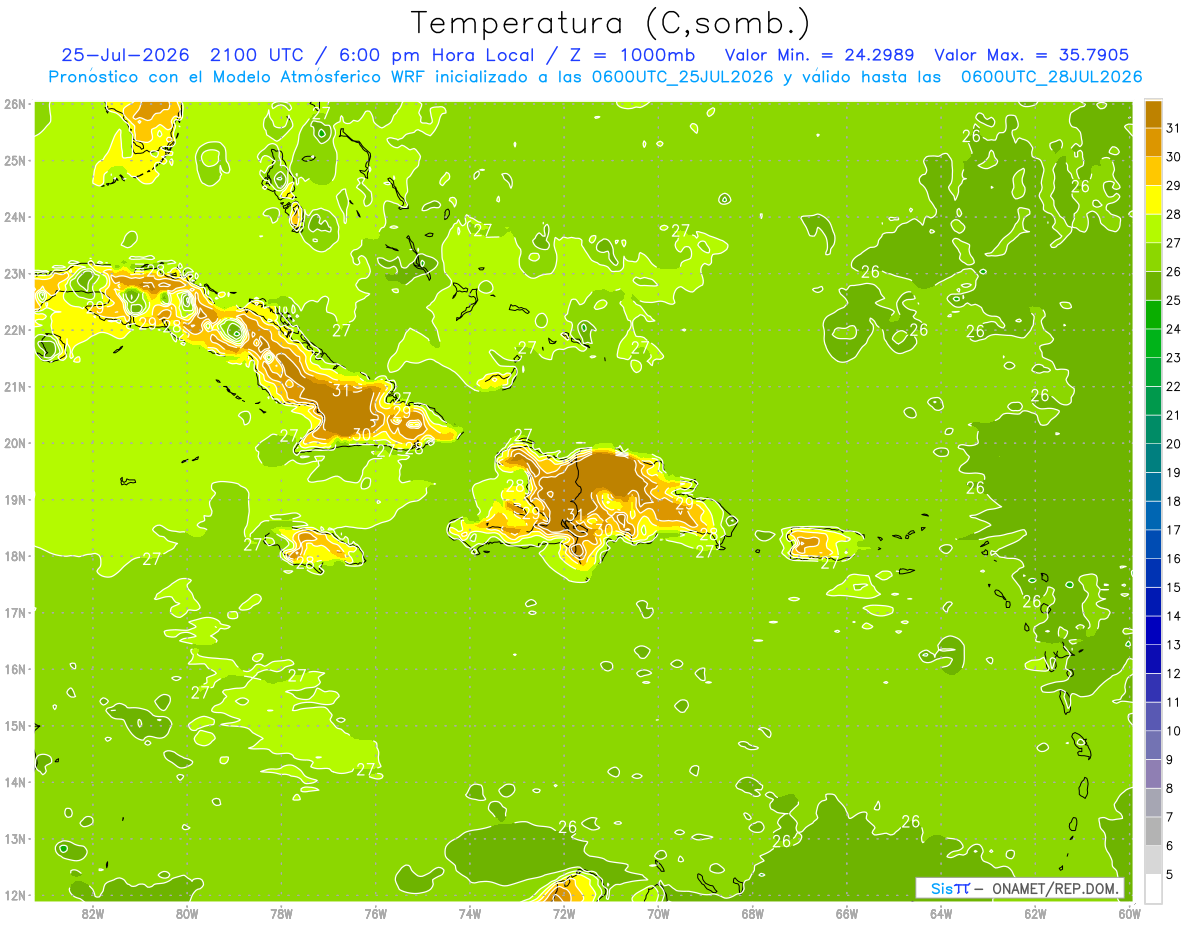Viewport: 1200px width, 927px height.
Task: Click the lime legend swatch between 27 and 28
Action: 1153,228
